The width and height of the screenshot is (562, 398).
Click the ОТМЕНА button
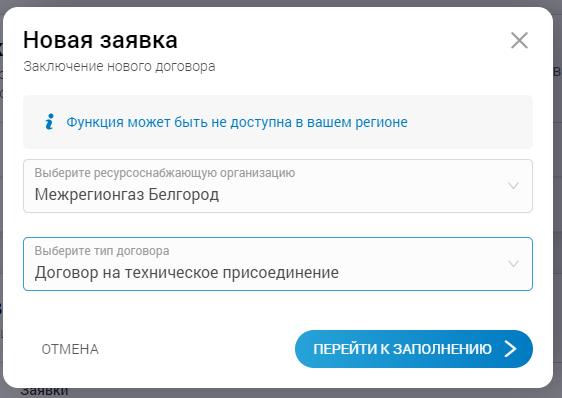click(70, 349)
